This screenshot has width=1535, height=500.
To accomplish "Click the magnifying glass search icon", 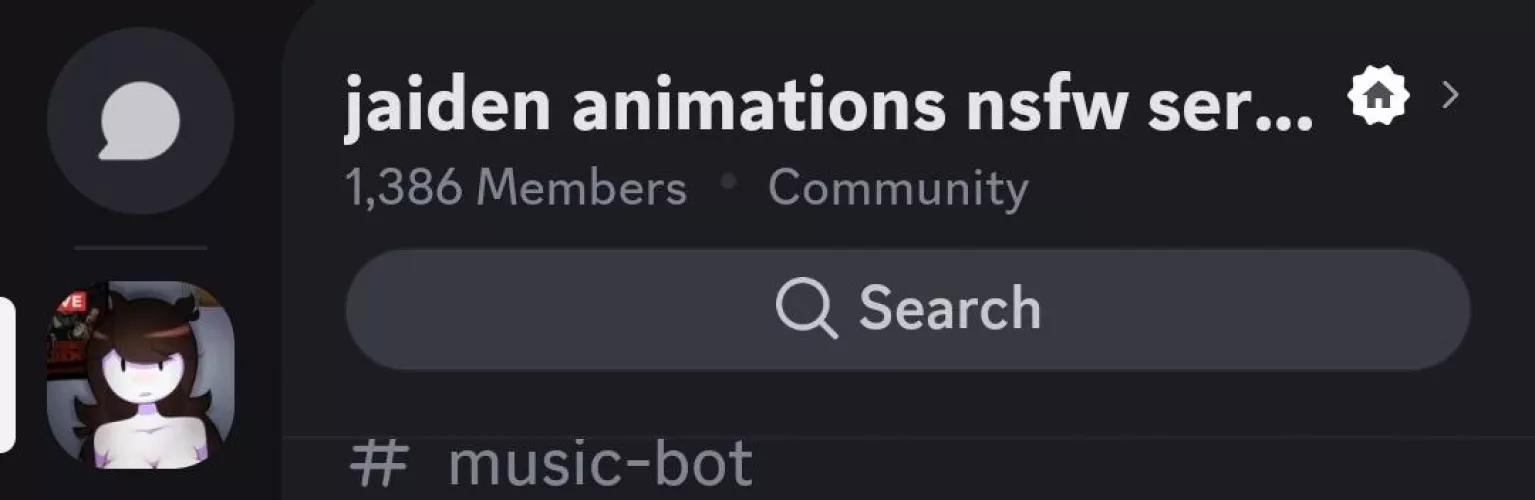I will pos(806,309).
